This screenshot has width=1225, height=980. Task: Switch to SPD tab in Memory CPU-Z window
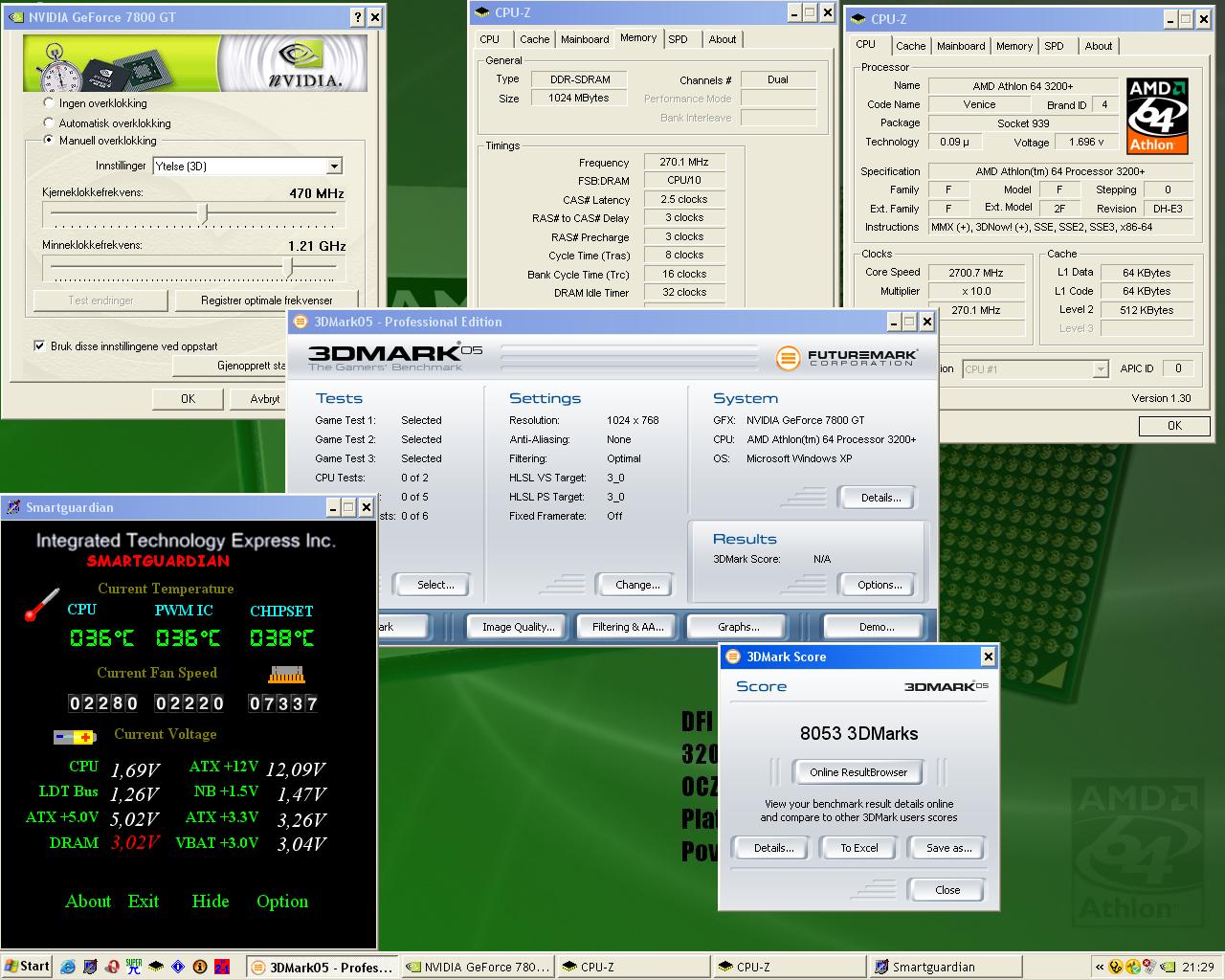[x=678, y=39]
